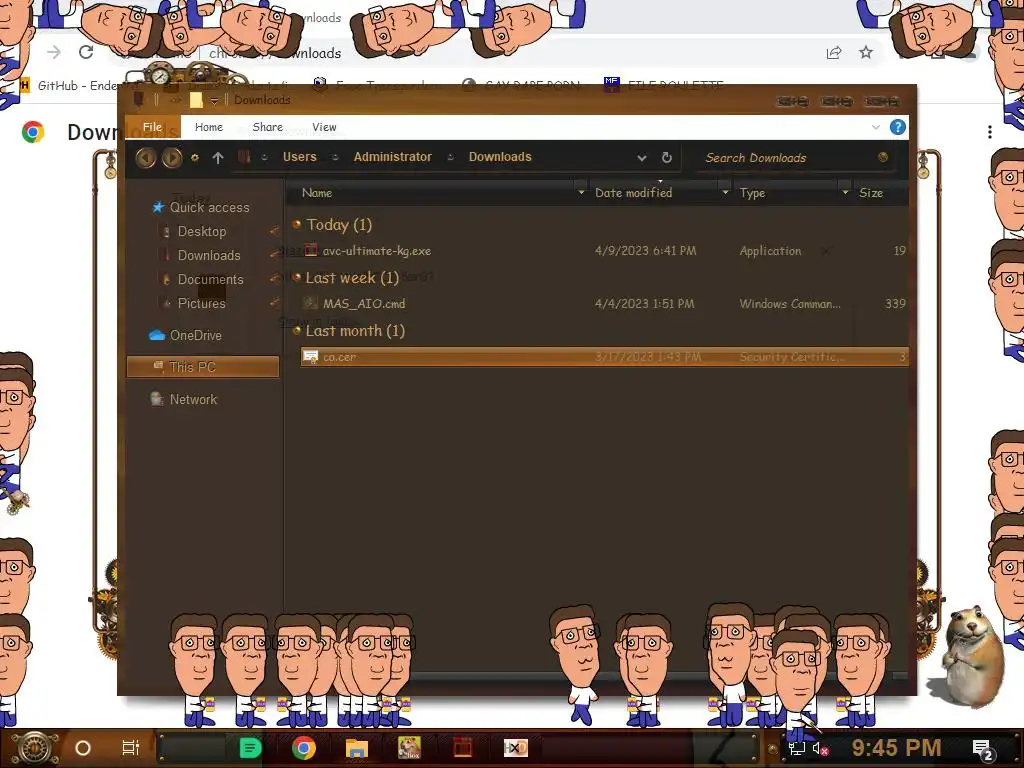Screen dimensions: 1024x768
Task: Collapse the Today (1) group
Action: (296, 225)
